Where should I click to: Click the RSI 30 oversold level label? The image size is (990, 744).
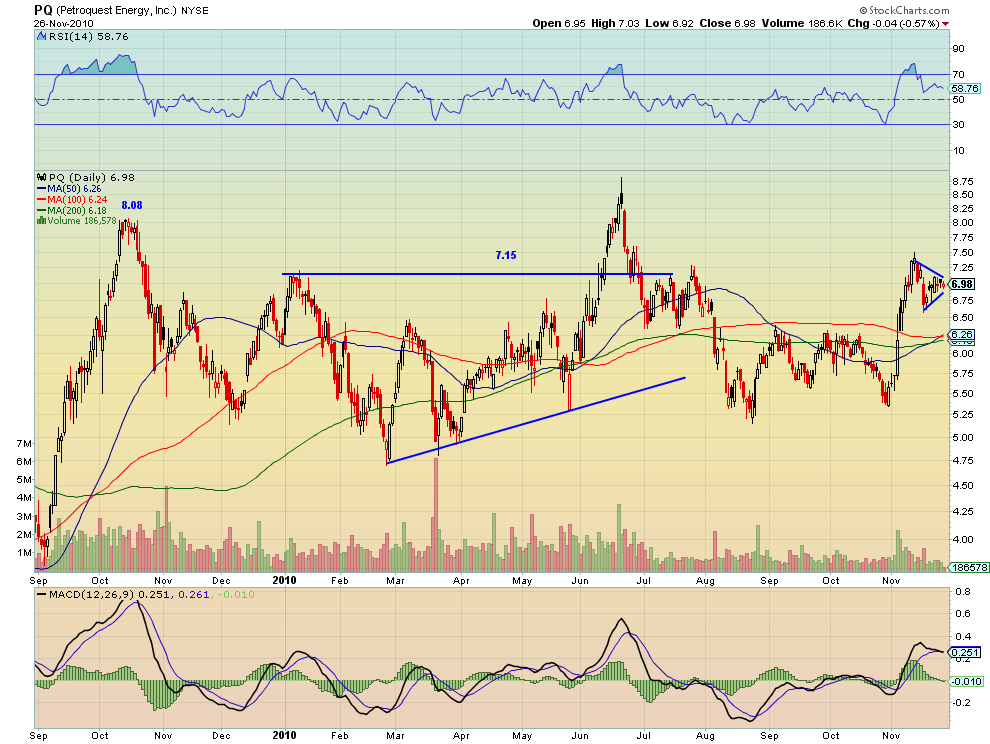coord(958,124)
